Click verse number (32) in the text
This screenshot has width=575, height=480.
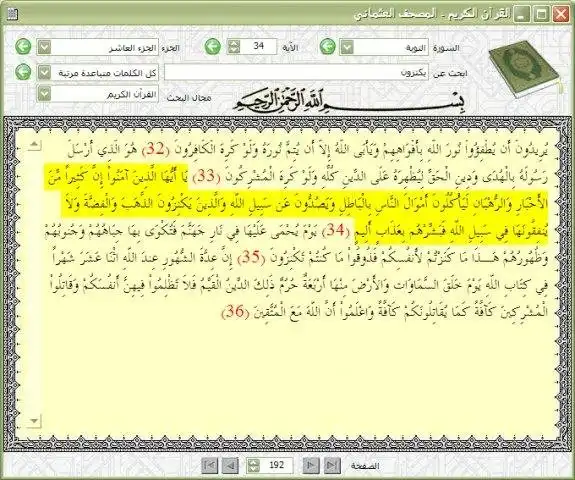pyautogui.click(x=154, y=150)
